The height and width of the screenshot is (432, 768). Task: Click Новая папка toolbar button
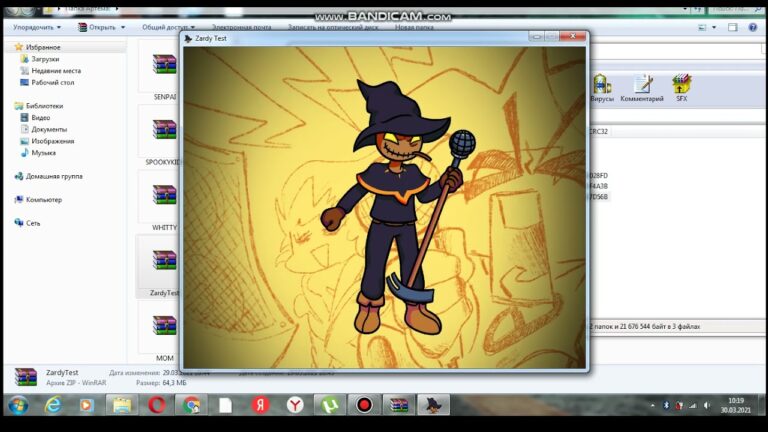point(414,27)
